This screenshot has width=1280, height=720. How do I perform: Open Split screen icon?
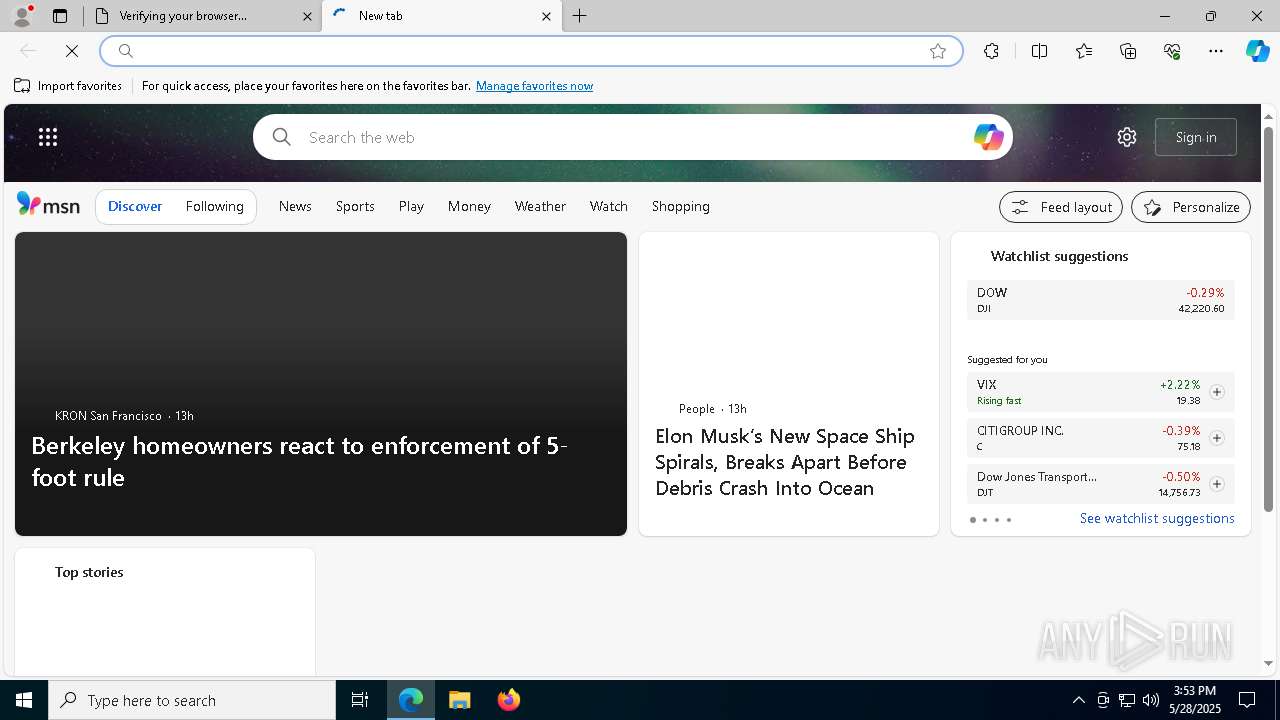pyautogui.click(x=1039, y=51)
